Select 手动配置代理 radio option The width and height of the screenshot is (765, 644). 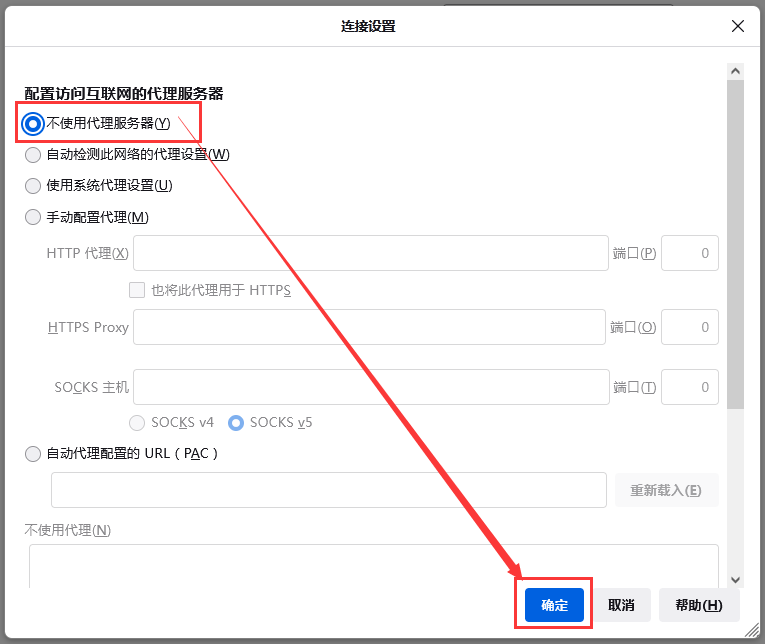click(x=33, y=217)
